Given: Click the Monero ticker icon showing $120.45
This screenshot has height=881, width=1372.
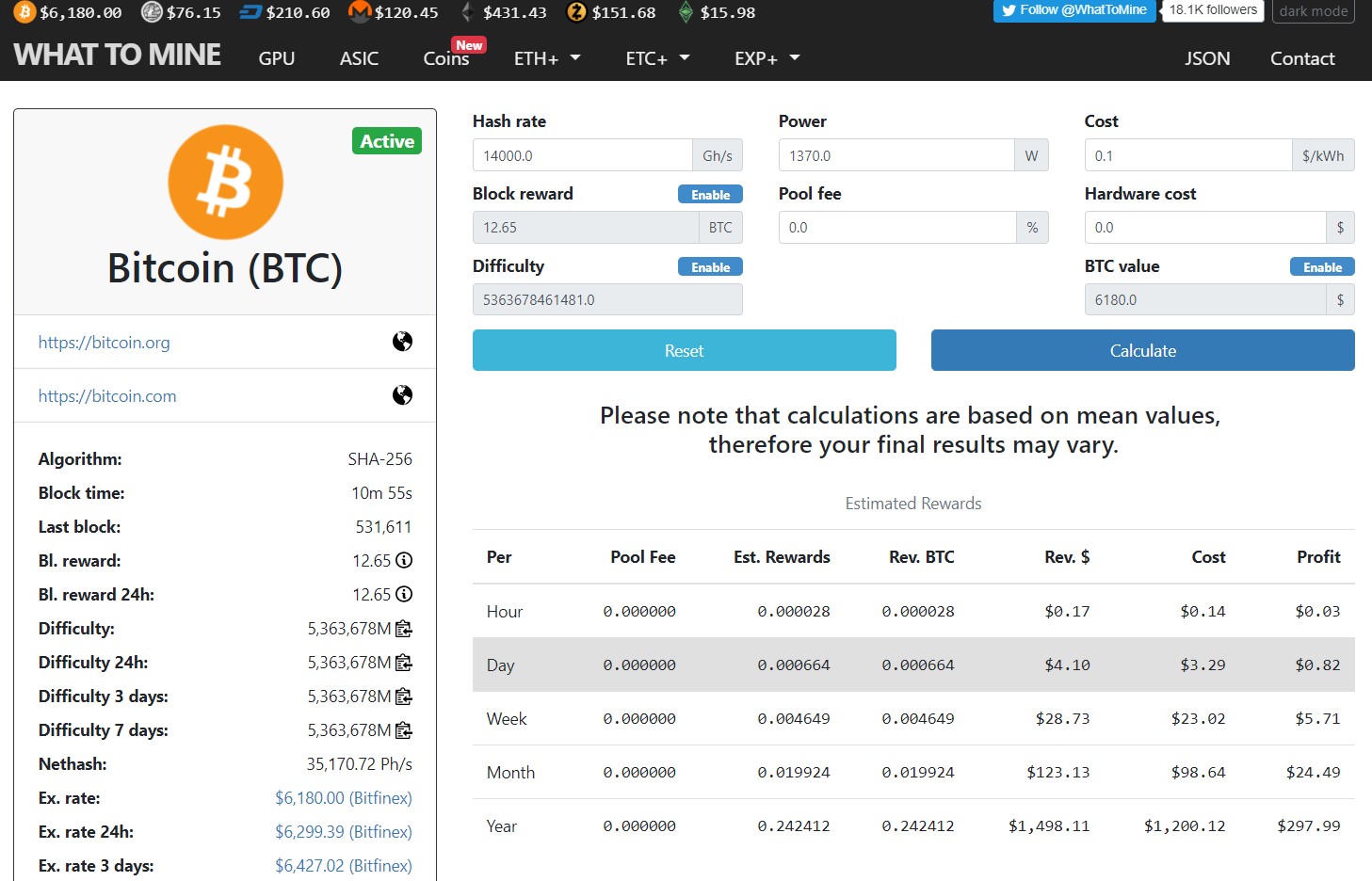Looking at the screenshot, I should [x=360, y=12].
